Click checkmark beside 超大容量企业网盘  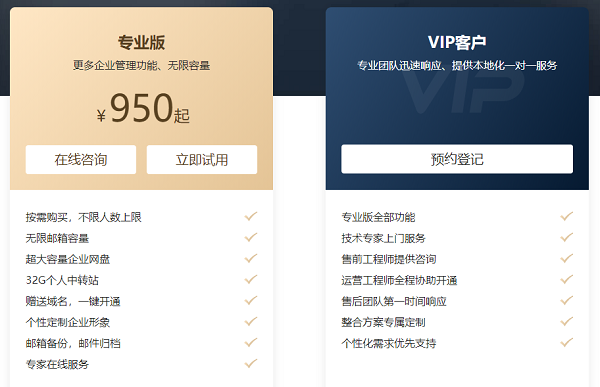tap(251, 259)
